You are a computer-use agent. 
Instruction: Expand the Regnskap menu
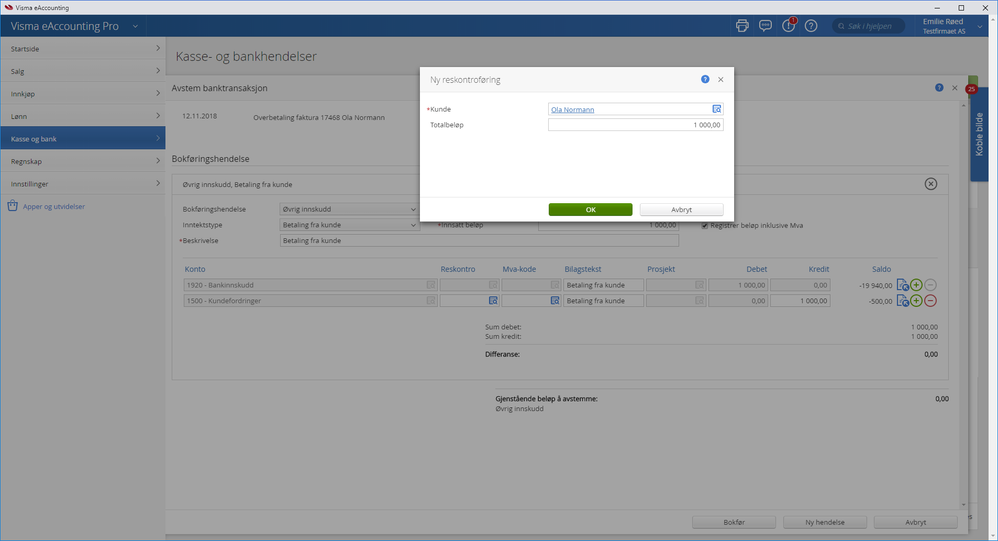coord(83,161)
